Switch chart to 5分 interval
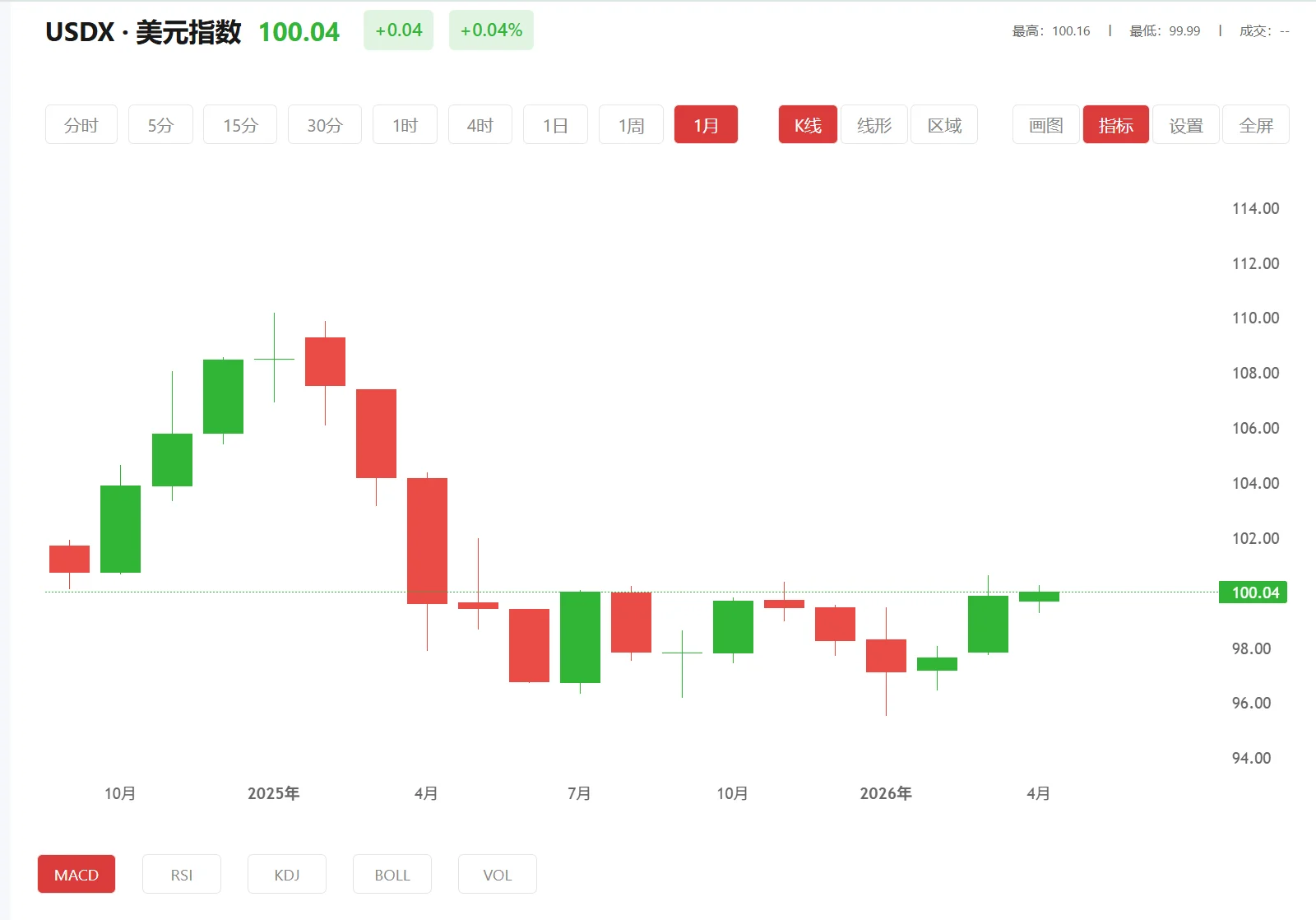This screenshot has width=1316, height=920. tap(160, 125)
